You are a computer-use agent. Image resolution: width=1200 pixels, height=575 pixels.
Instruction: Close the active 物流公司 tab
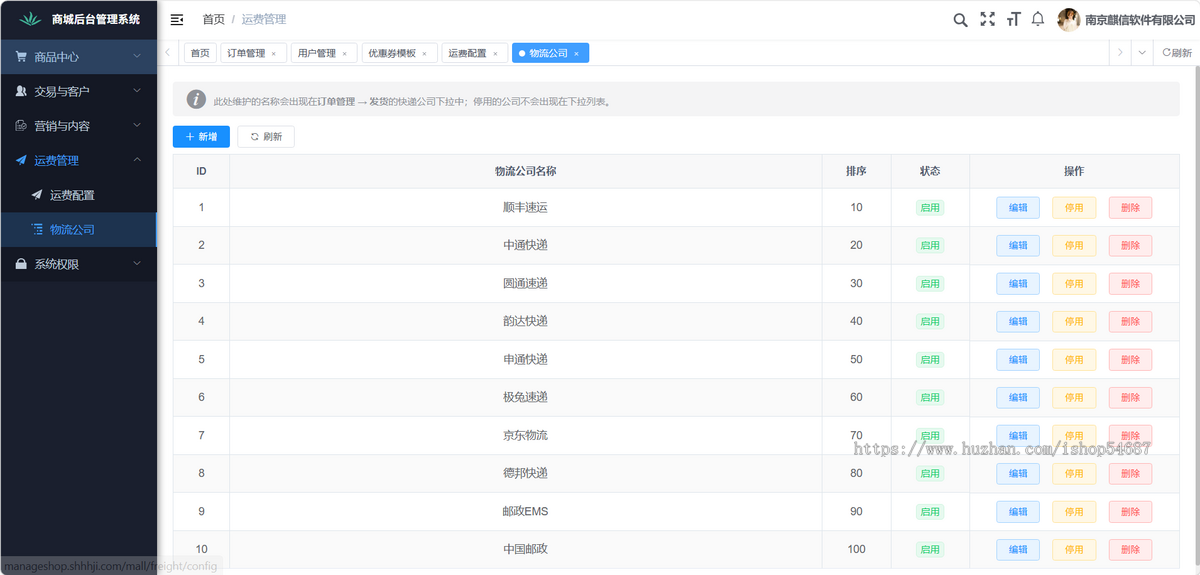[576, 54]
